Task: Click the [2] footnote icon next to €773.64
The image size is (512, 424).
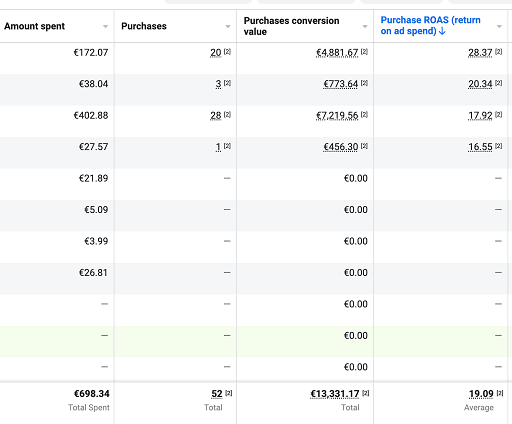Action: [x=364, y=83]
